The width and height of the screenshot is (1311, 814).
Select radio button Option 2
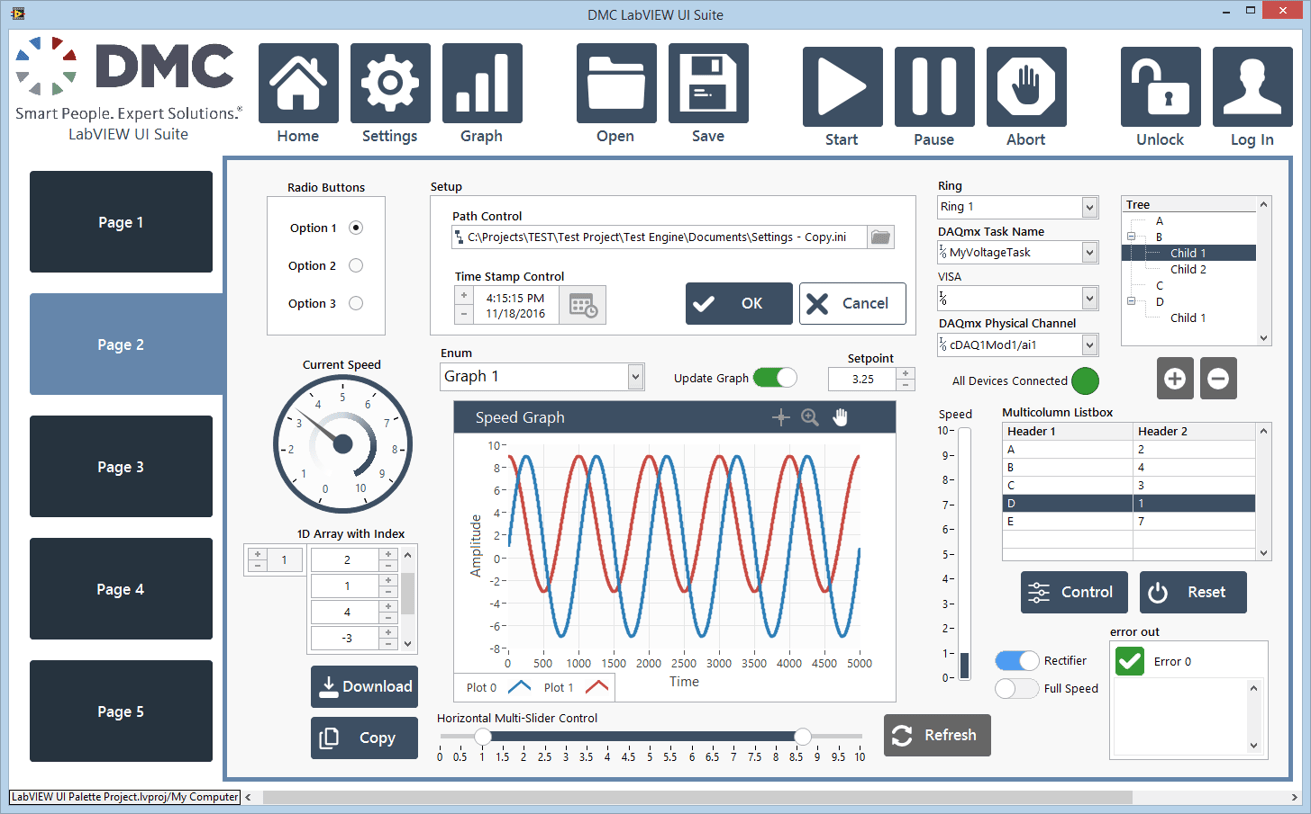(357, 265)
